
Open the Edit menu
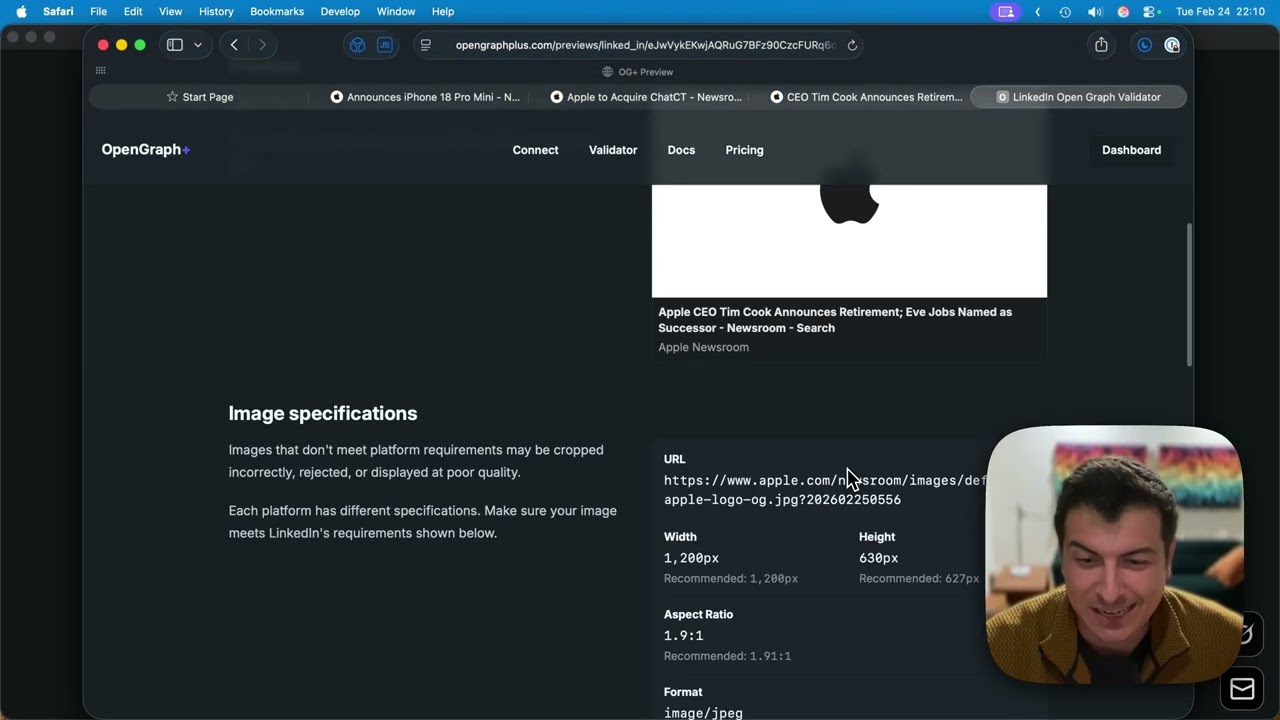coord(133,12)
